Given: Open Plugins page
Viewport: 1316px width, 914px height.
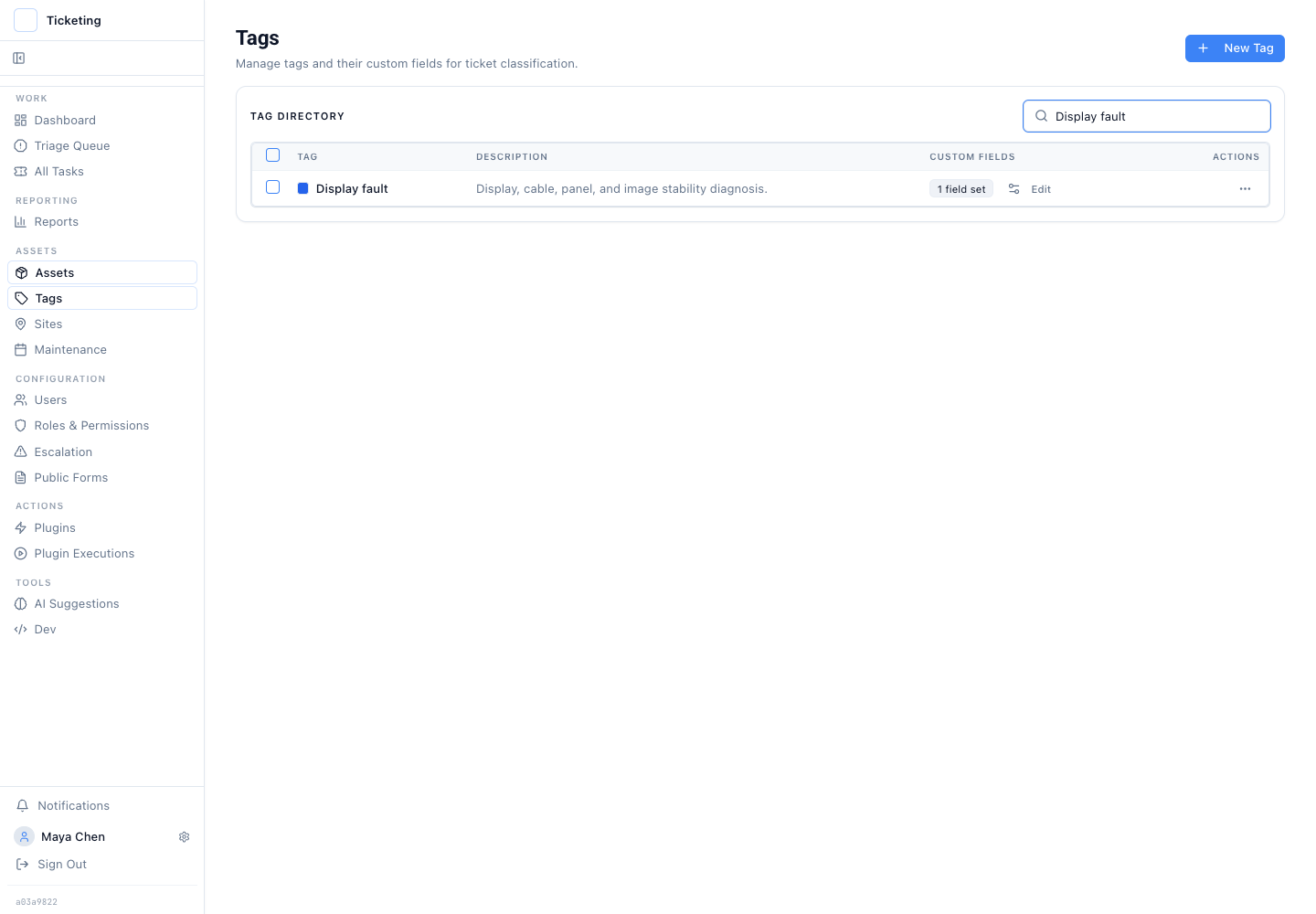Looking at the screenshot, I should (x=102, y=528).
